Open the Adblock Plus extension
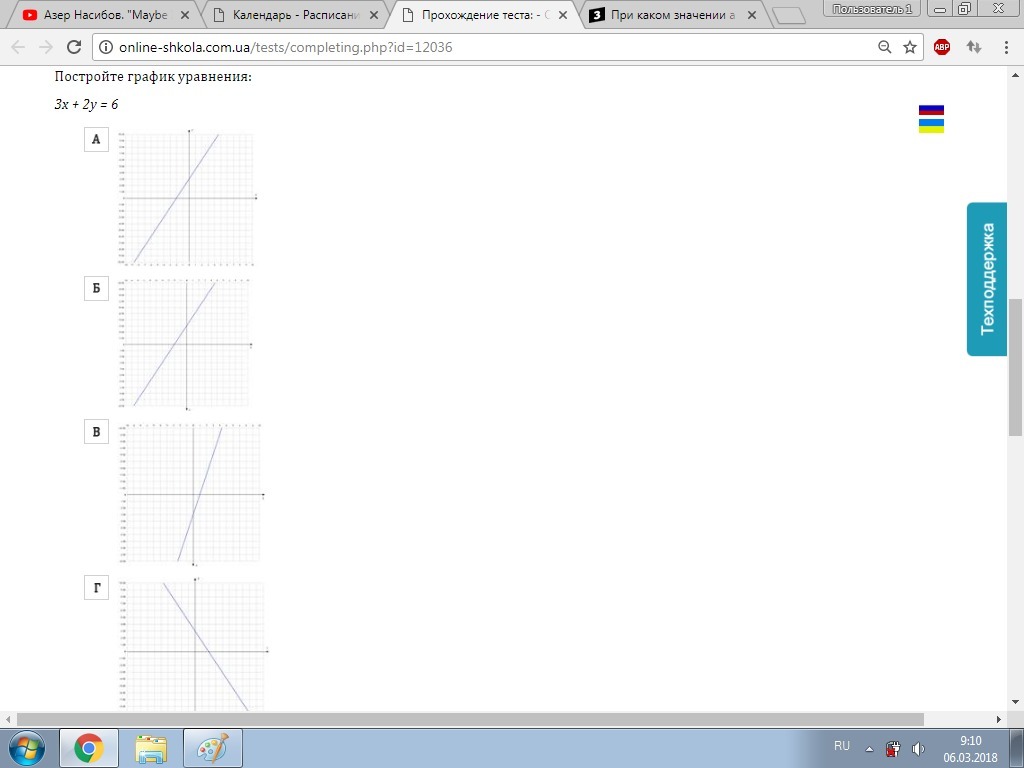 pyautogui.click(x=942, y=47)
